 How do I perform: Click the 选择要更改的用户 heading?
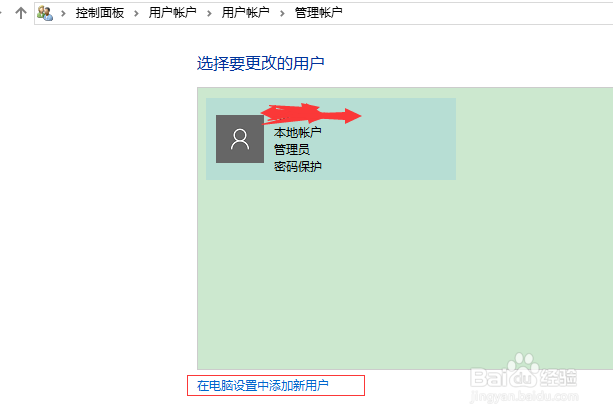point(261,63)
